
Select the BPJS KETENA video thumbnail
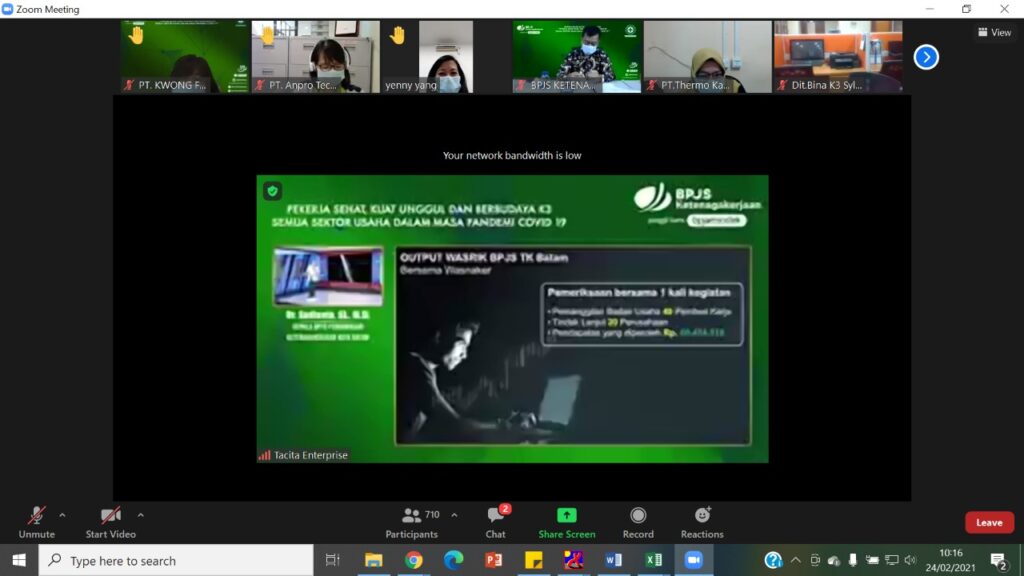tap(576, 57)
